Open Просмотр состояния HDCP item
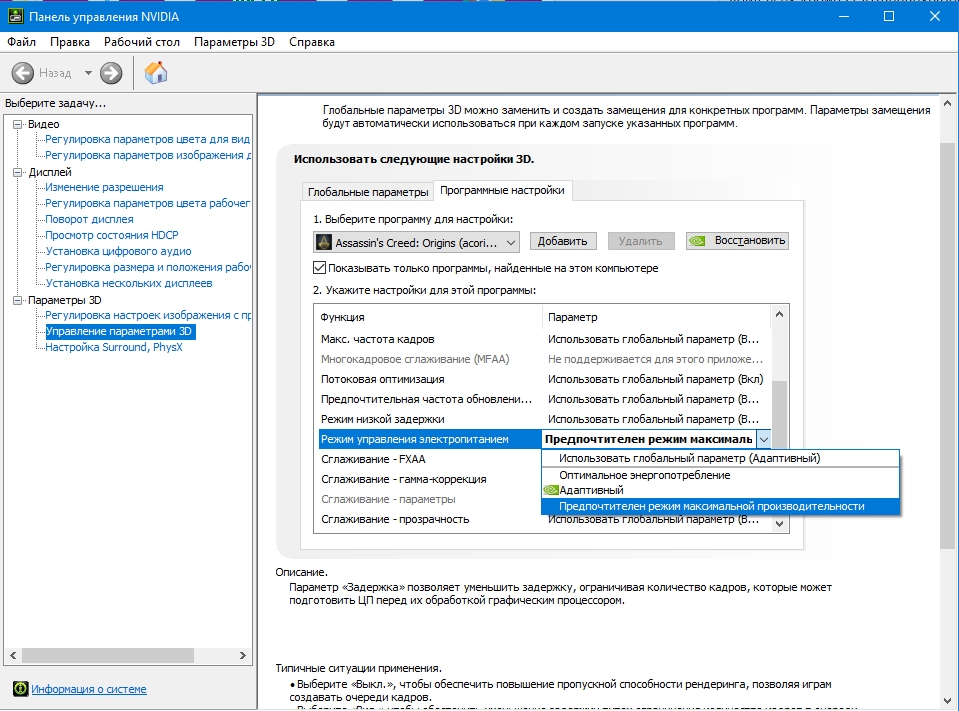Screen dimensions: 959x711 112,235
